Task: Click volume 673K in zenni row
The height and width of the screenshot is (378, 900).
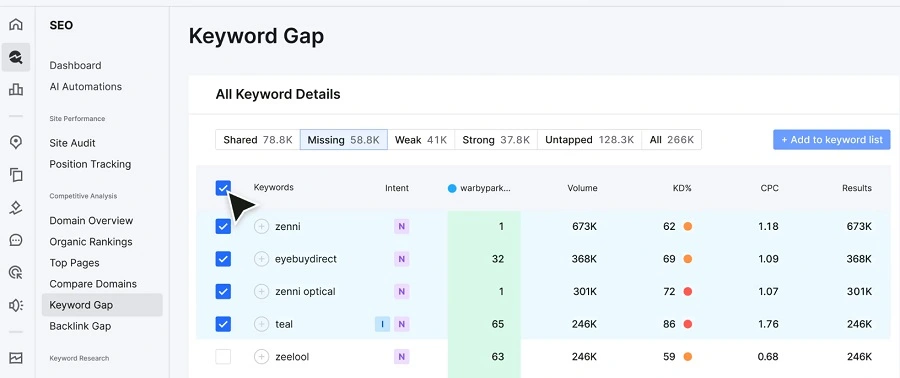Action: (x=584, y=227)
